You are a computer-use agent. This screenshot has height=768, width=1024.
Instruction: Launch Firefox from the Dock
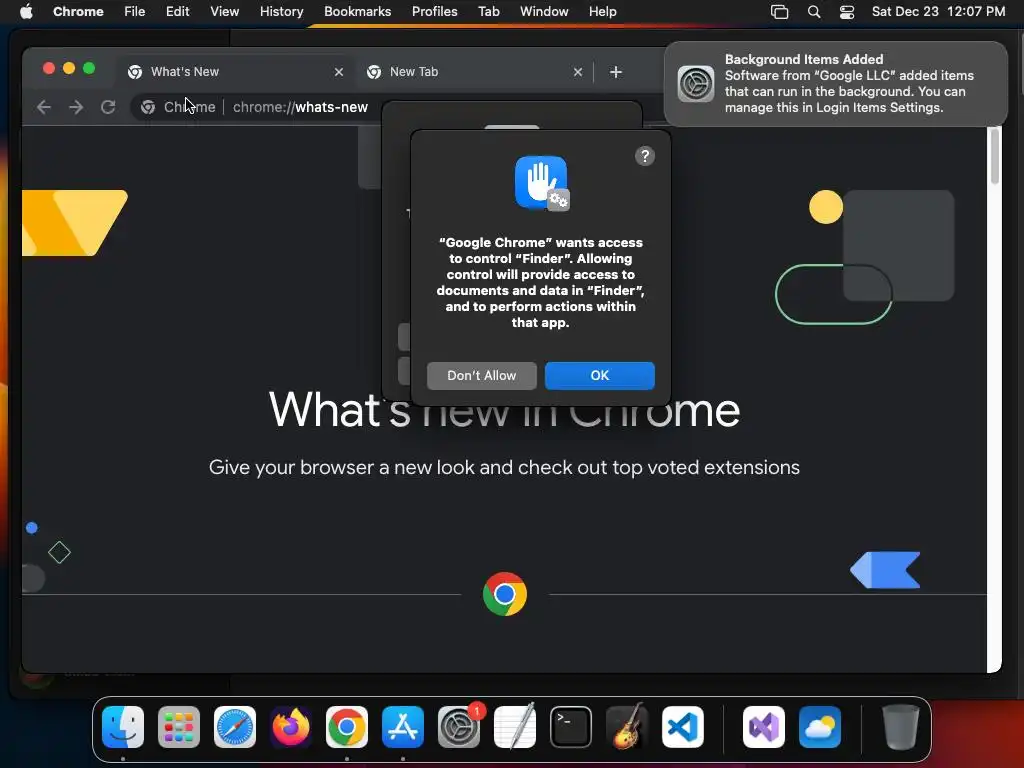(x=291, y=727)
